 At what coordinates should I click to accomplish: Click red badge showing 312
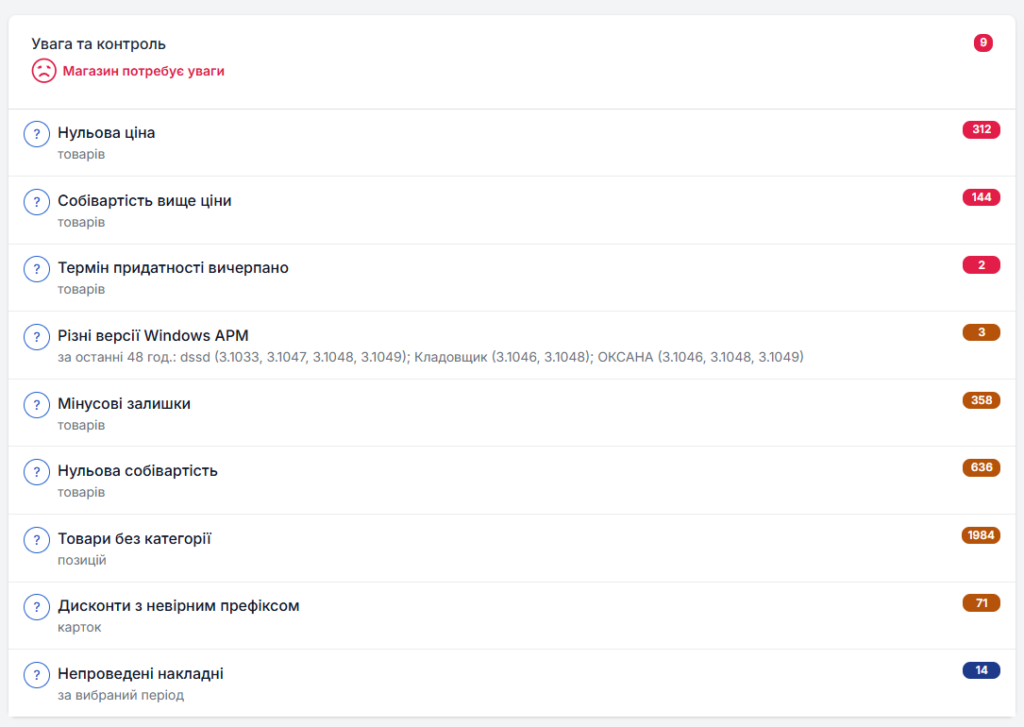(x=981, y=130)
